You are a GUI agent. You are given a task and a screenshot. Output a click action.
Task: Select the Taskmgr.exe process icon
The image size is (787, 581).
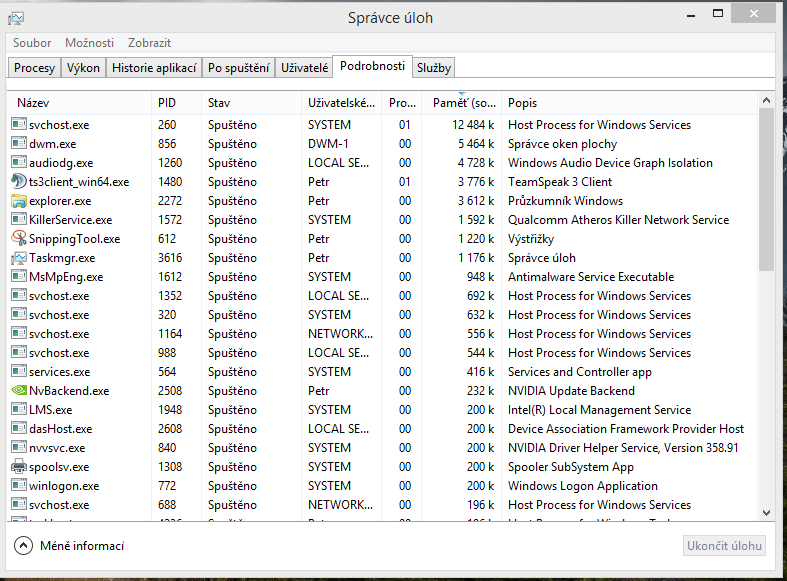coord(18,258)
